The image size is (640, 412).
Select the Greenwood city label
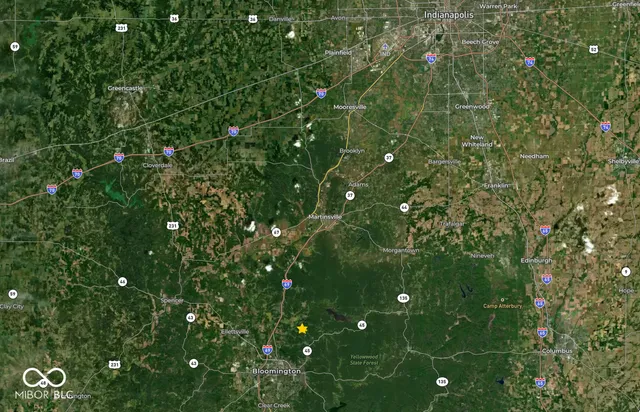472,107
